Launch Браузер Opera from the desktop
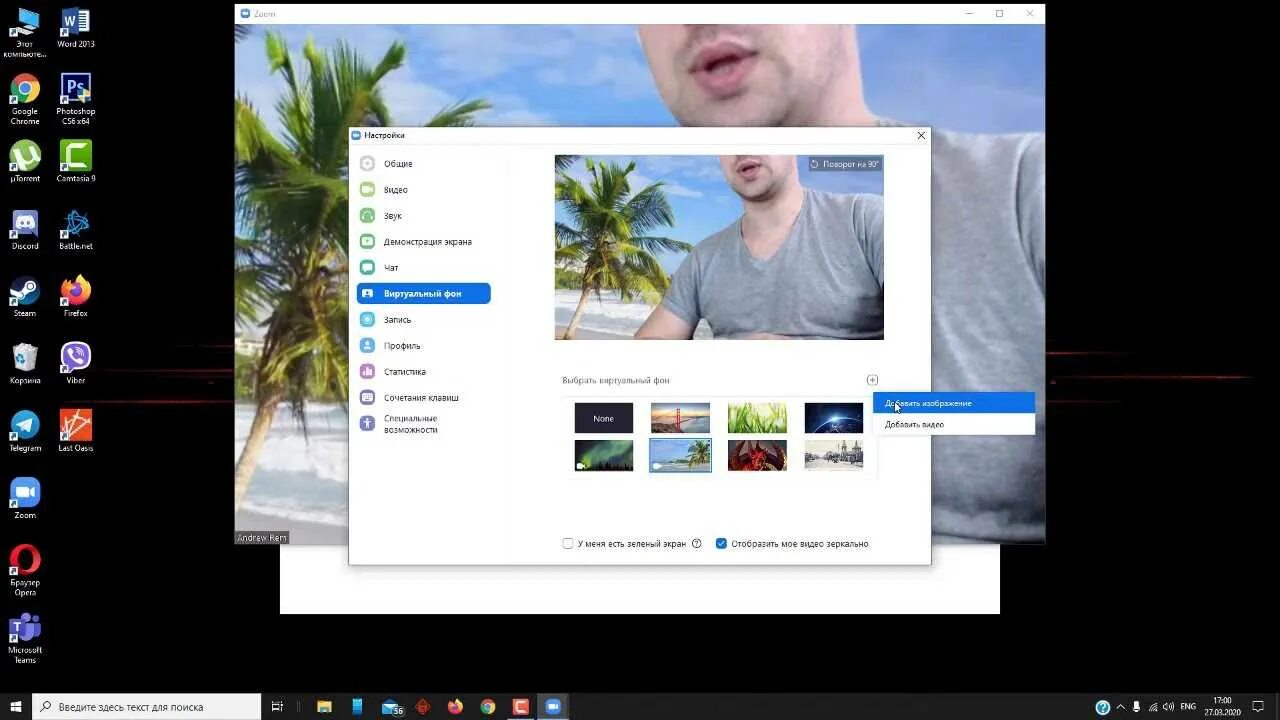The image size is (1280, 720). pos(25,570)
